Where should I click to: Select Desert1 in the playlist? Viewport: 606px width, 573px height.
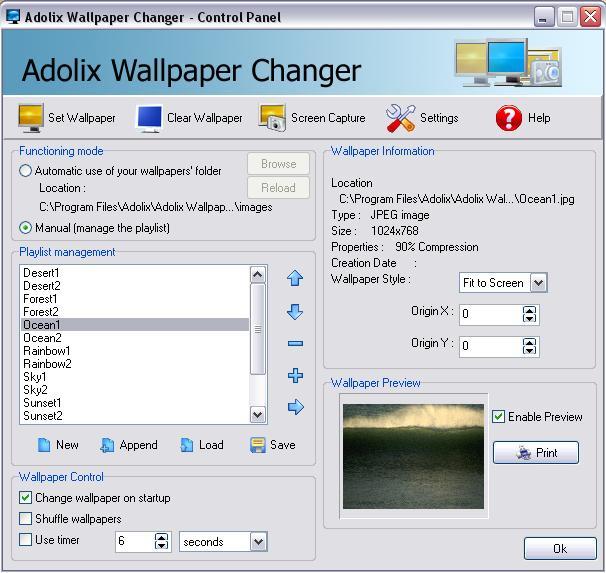coord(134,273)
